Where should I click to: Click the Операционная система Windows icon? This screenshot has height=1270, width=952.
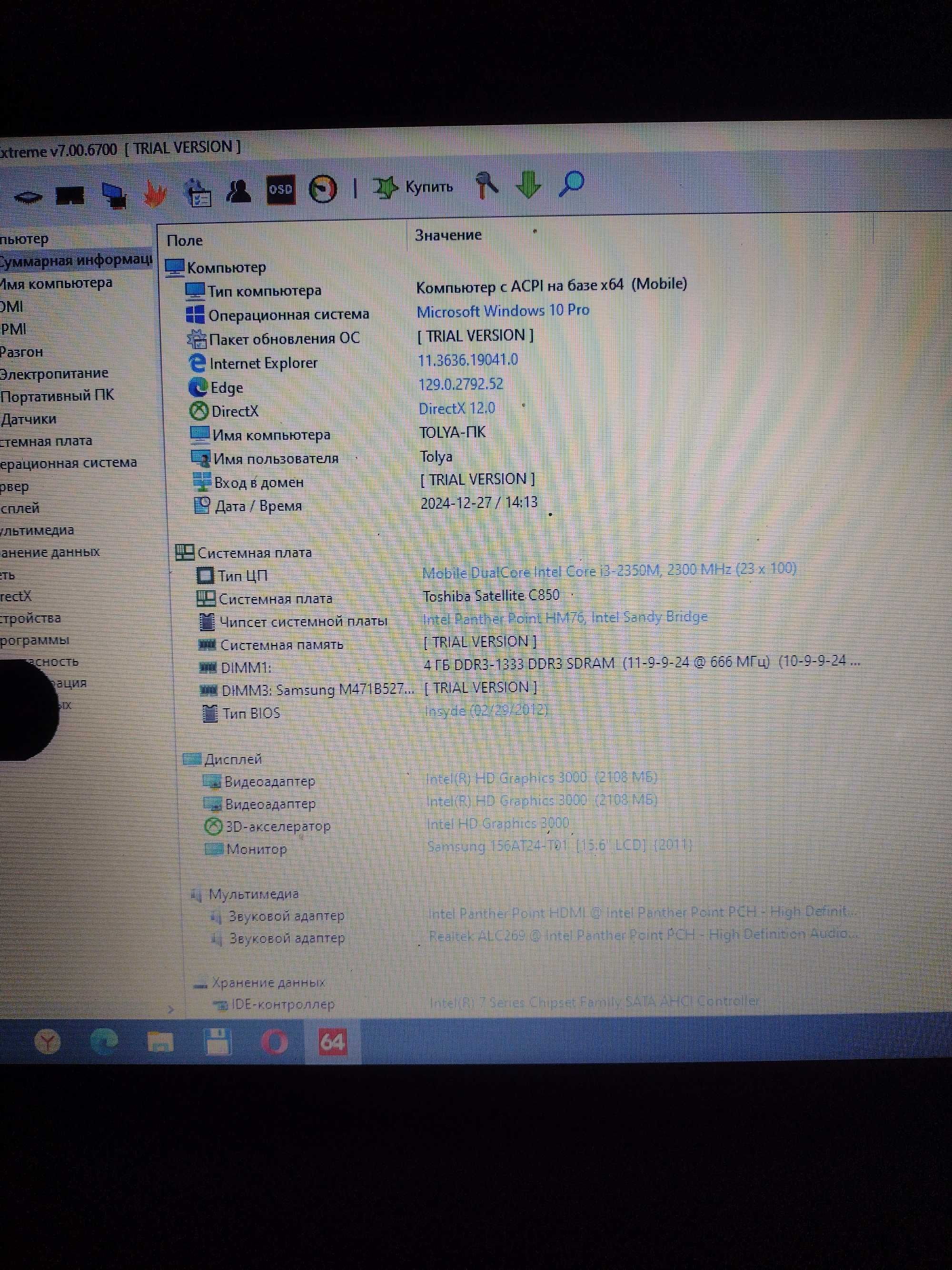196,315
